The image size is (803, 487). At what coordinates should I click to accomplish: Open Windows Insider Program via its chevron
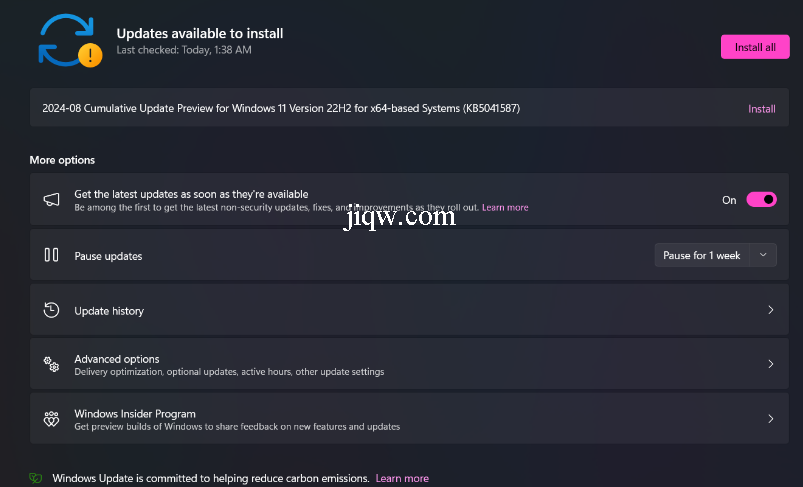coord(770,419)
